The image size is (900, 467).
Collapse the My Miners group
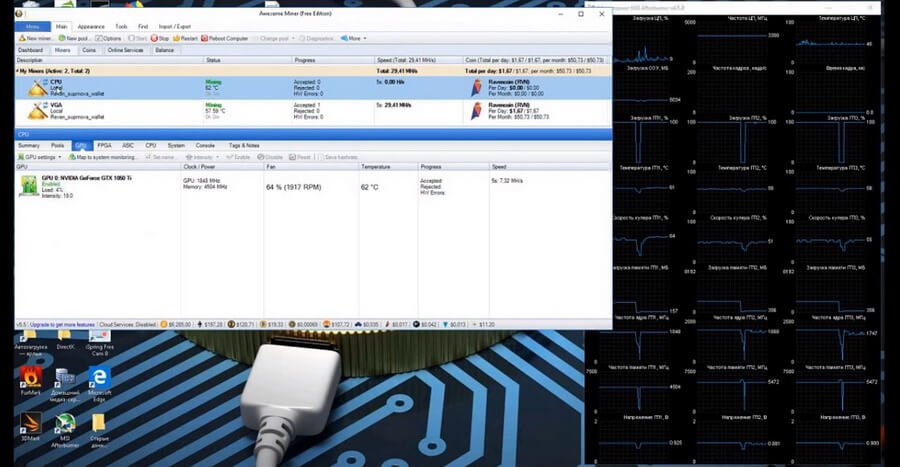17,71
